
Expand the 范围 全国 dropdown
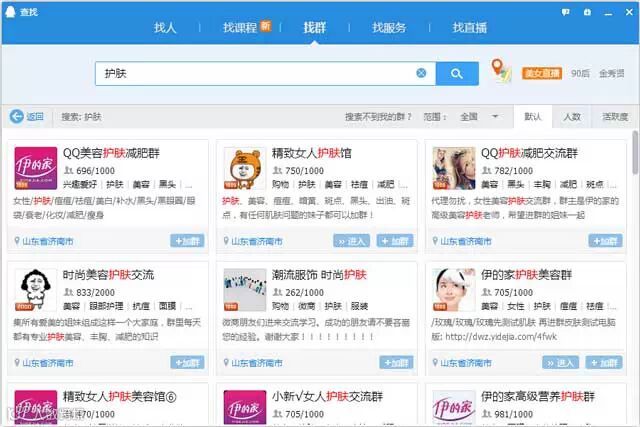pos(479,117)
